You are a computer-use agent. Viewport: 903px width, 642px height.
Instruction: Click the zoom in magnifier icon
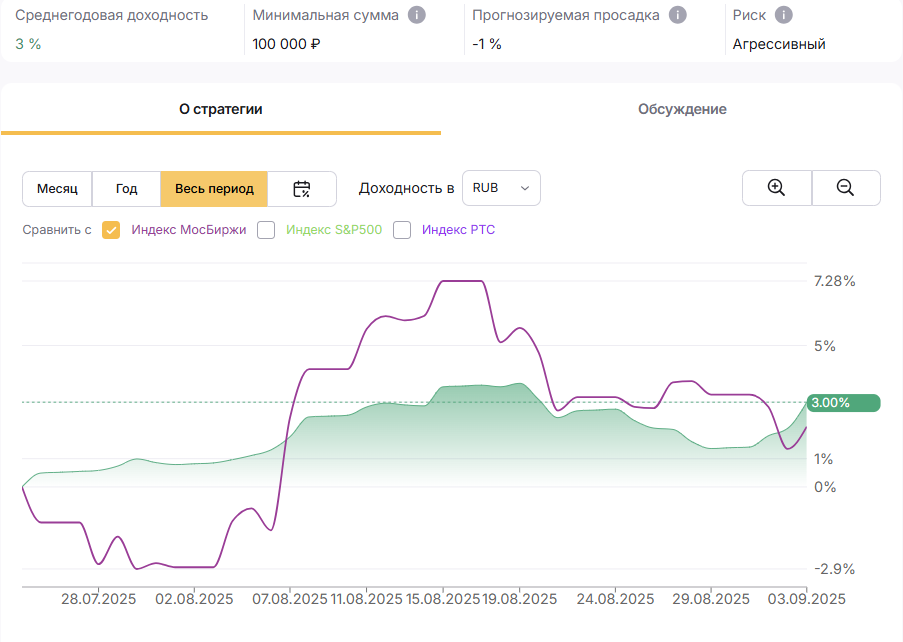point(776,188)
